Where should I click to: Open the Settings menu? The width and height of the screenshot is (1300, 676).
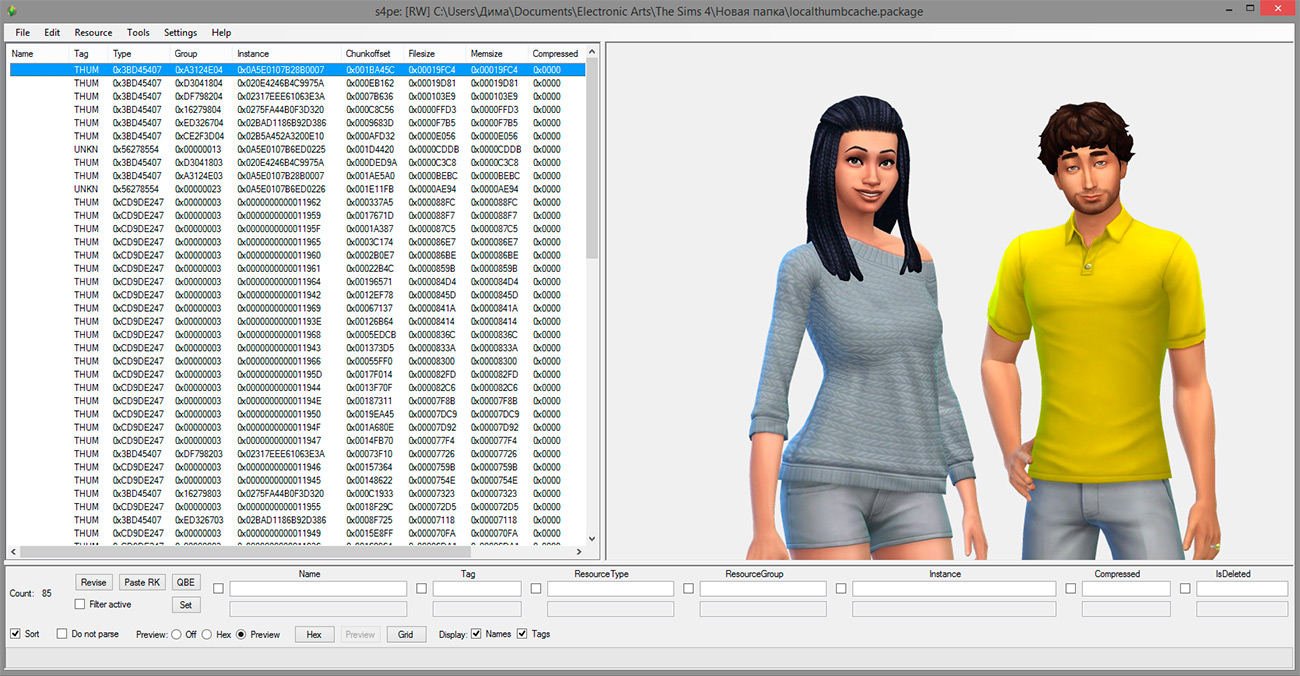[x=180, y=33]
